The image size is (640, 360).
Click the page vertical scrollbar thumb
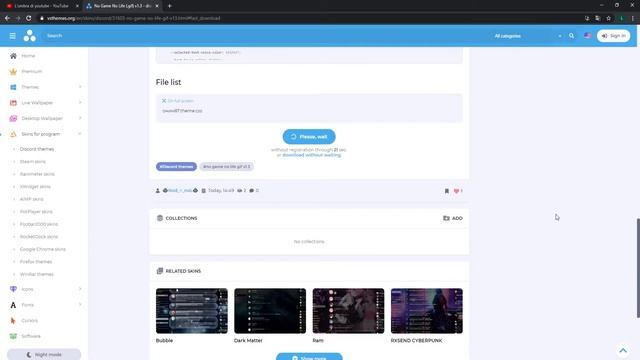tap(638, 268)
